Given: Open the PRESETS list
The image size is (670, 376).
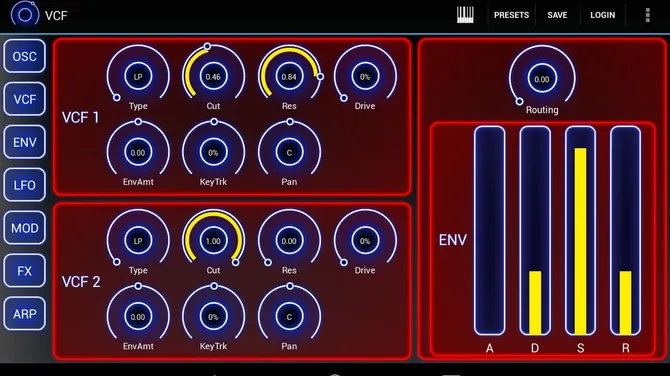Looking at the screenshot, I should pos(511,15).
